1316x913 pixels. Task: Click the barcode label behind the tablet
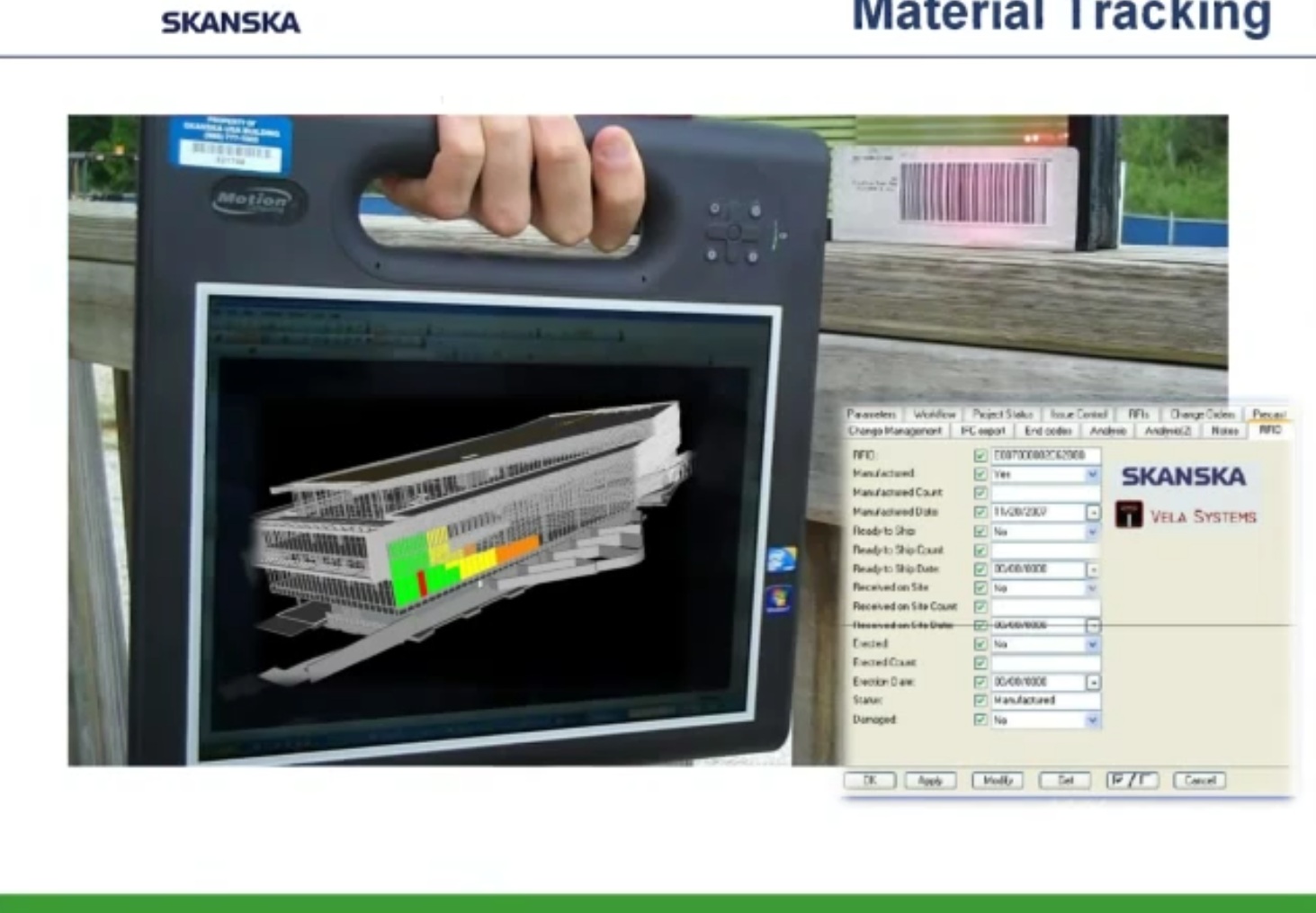click(972, 192)
